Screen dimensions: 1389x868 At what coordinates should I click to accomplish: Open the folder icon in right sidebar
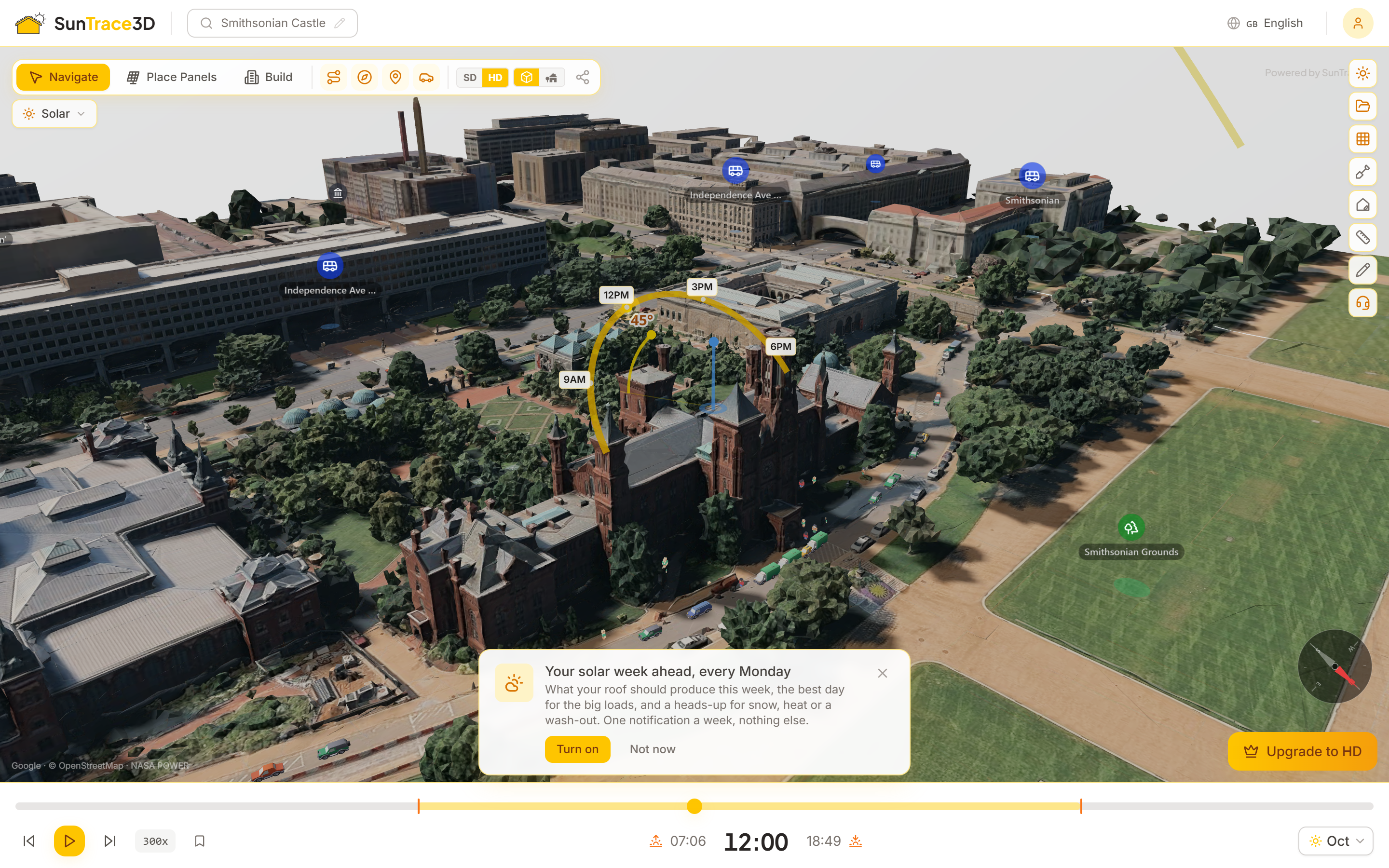click(x=1362, y=106)
